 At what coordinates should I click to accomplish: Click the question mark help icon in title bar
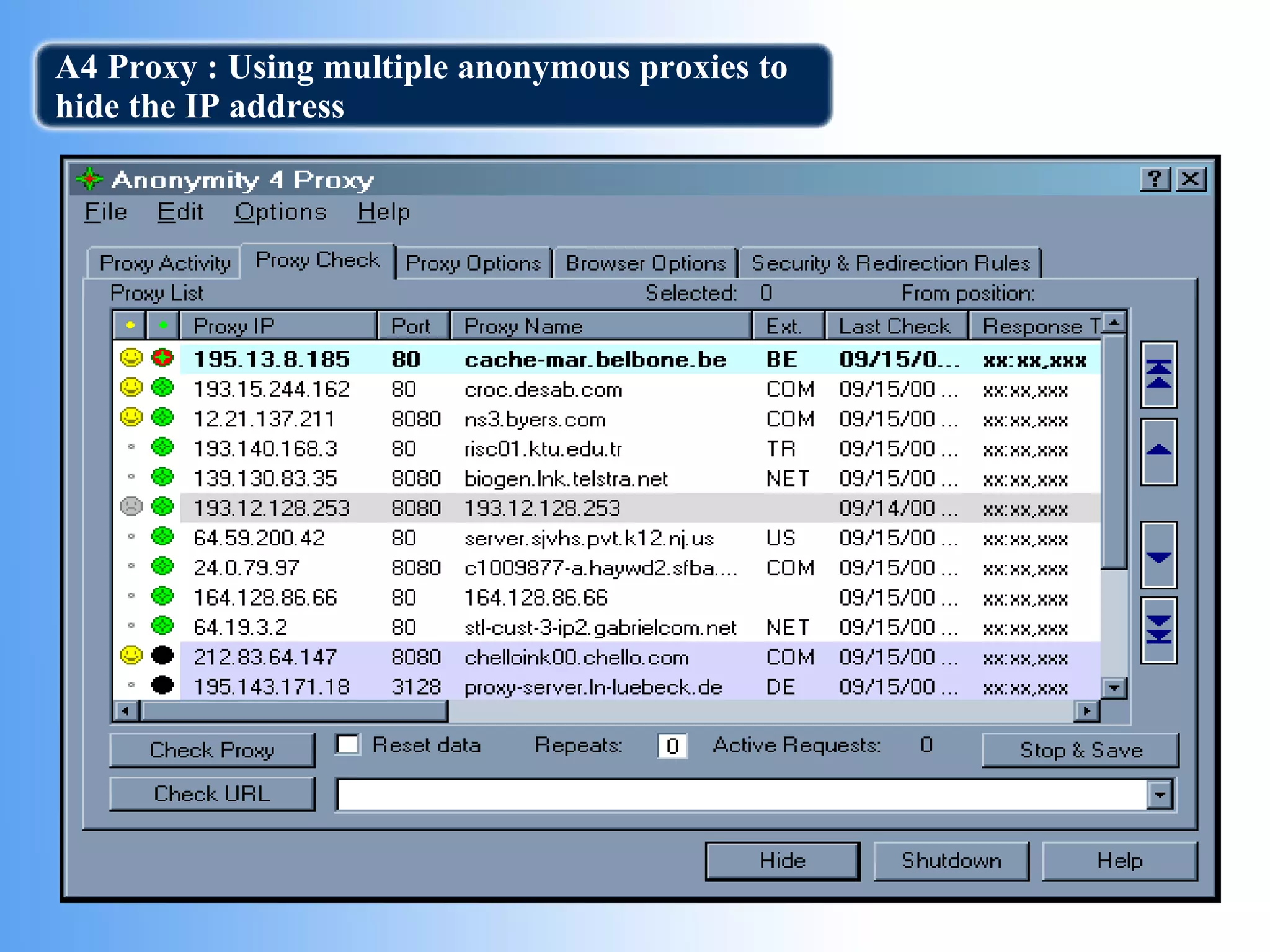tap(1155, 180)
